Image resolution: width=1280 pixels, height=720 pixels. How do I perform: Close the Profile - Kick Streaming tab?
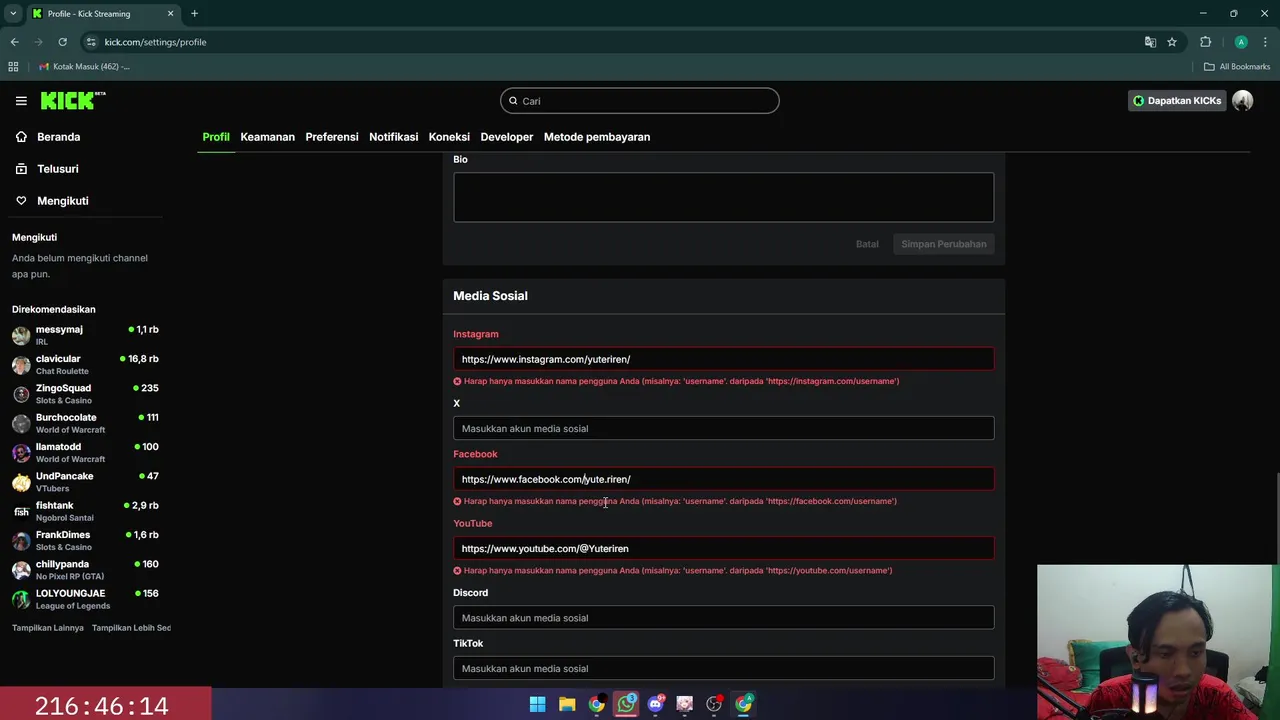pyautogui.click(x=170, y=14)
